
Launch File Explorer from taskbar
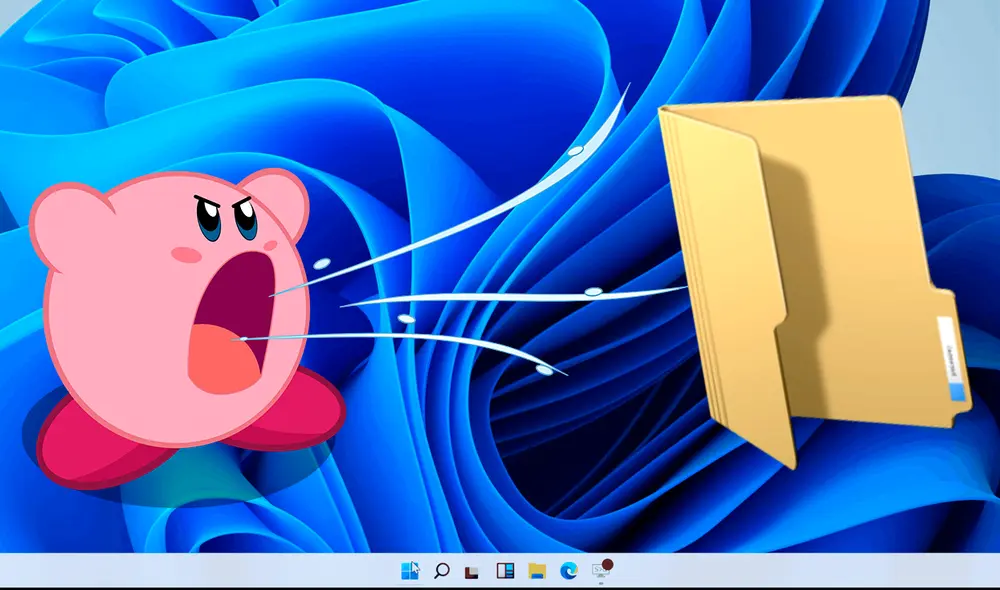pyautogui.click(x=537, y=571)
